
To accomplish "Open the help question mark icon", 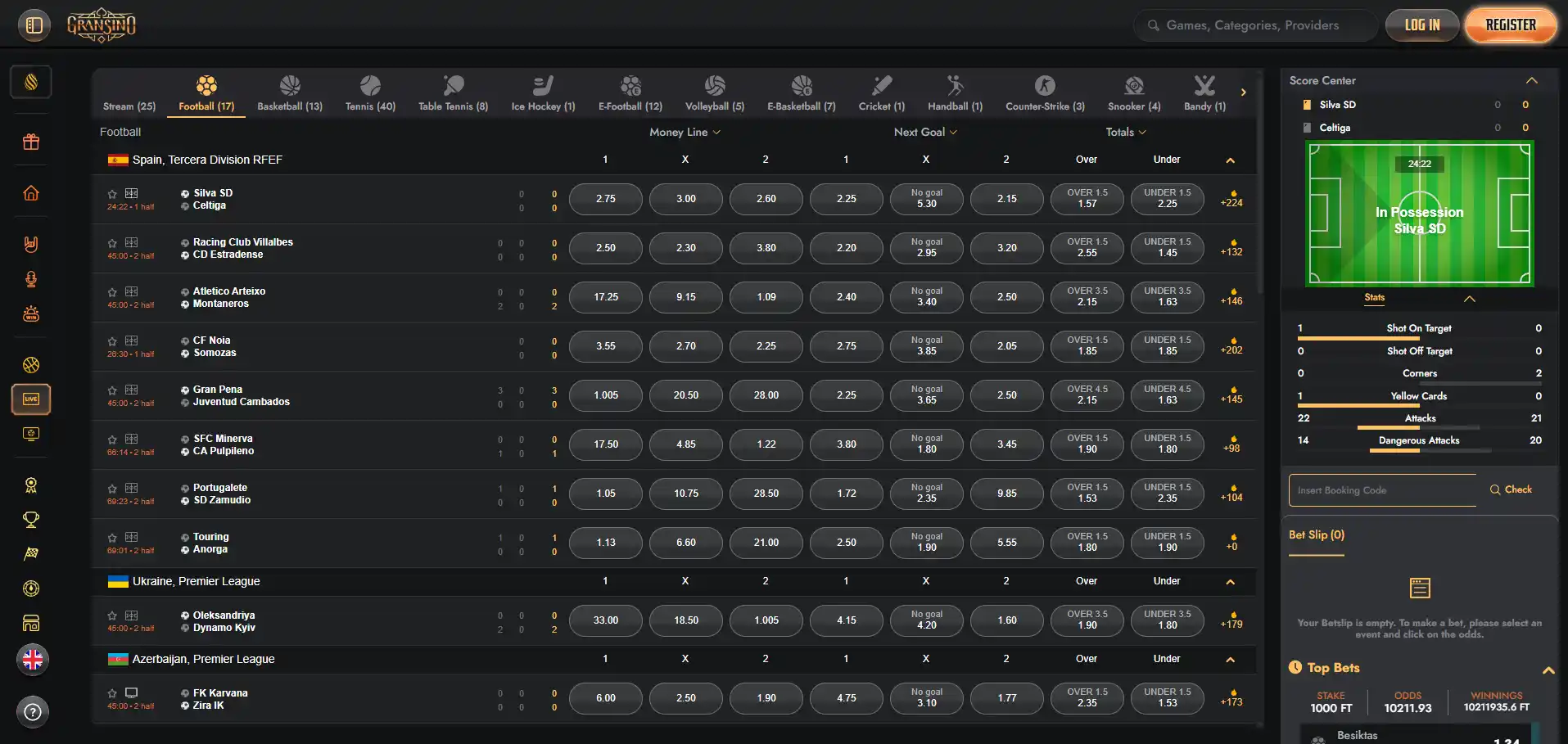I will point(33,712).
